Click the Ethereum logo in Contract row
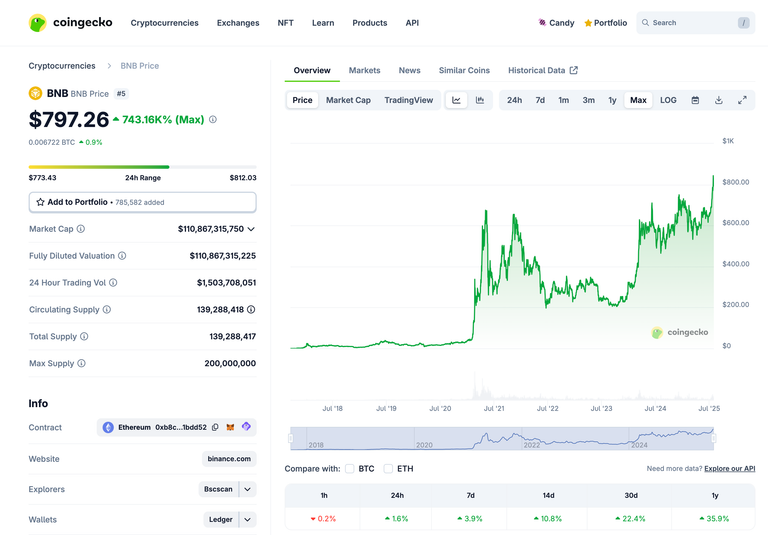 click(x=108, y=427)
